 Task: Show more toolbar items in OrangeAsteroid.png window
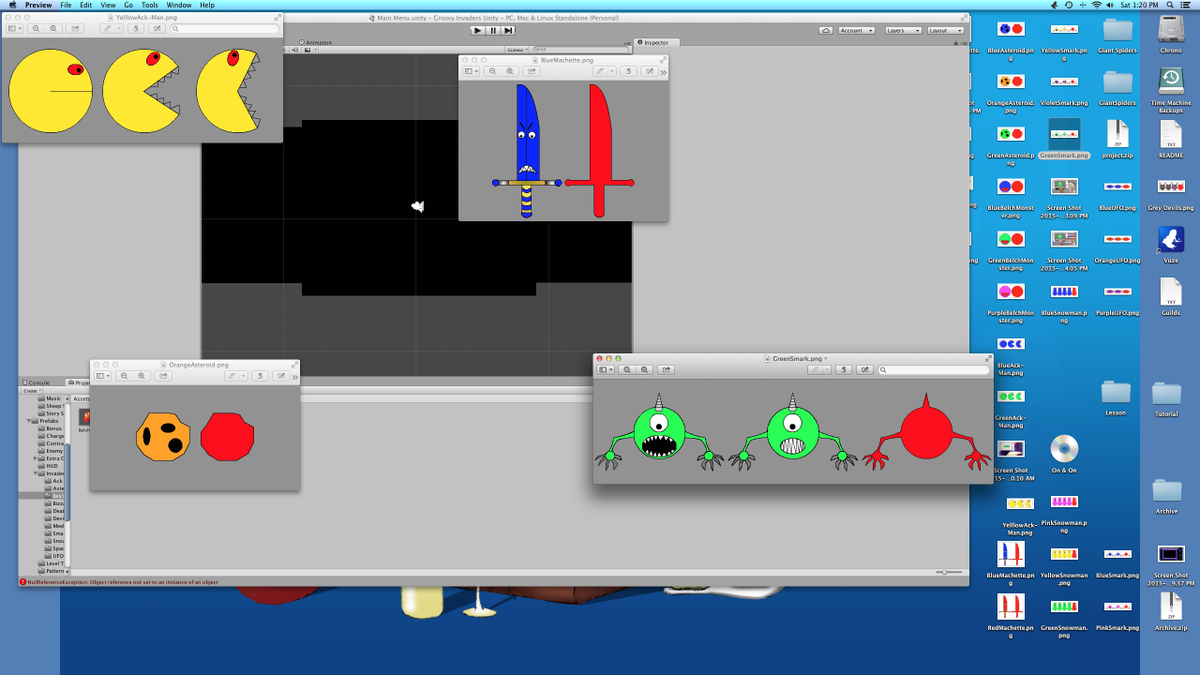[295, 376]
